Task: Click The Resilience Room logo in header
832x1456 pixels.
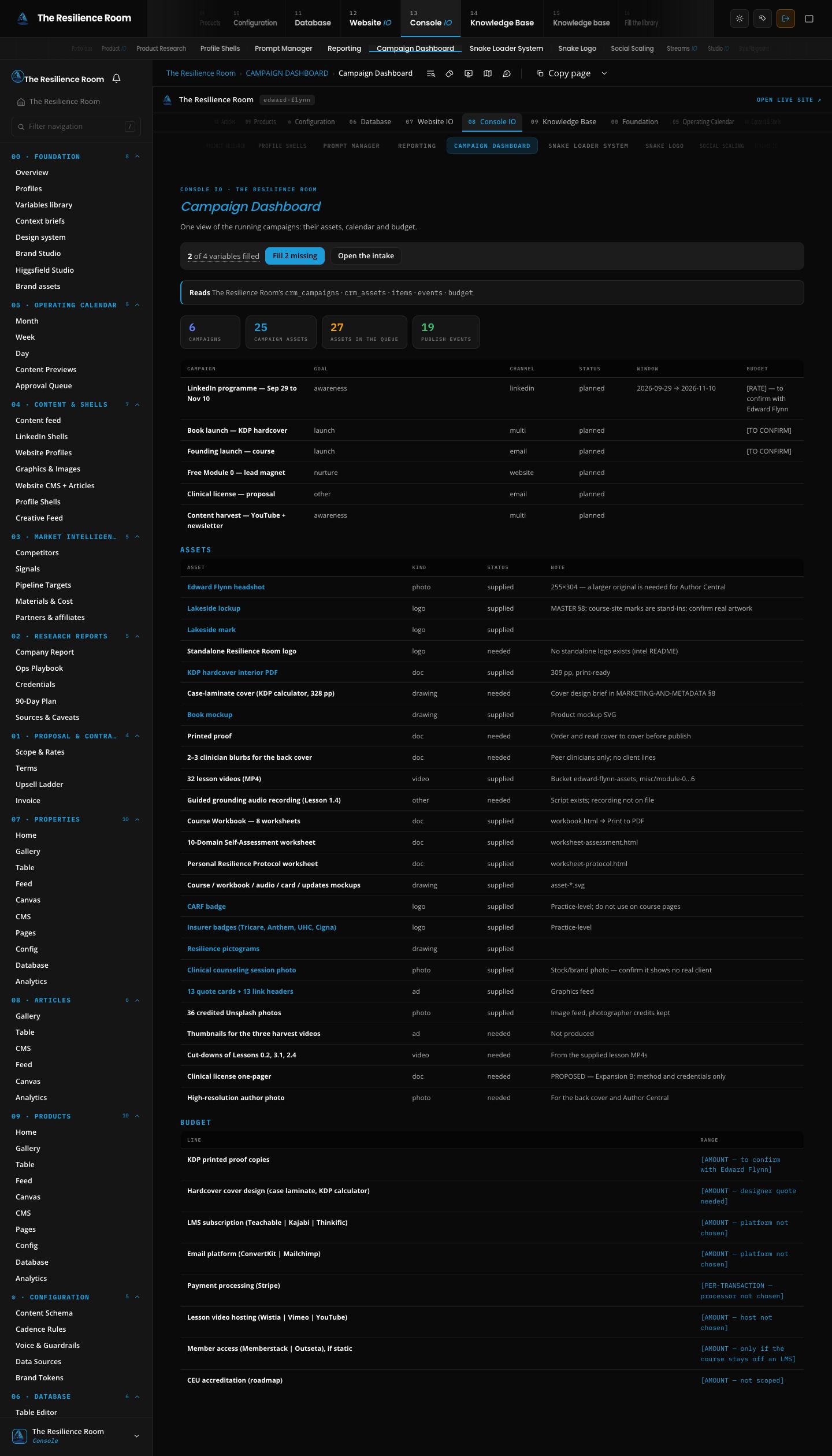Action: pyautogui.click(x=23, y=18)
